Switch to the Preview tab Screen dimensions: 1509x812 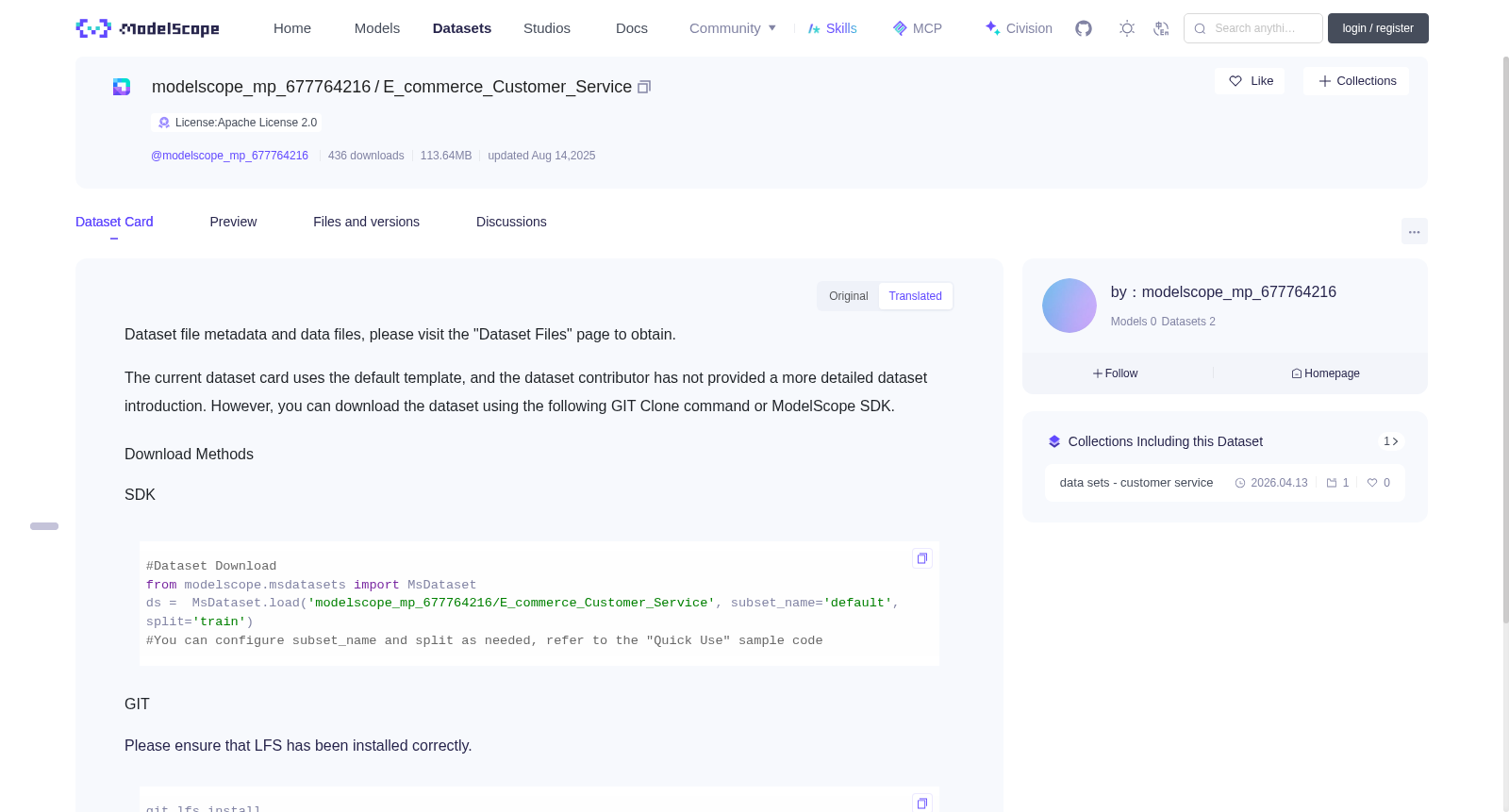[x=233, y=222]
